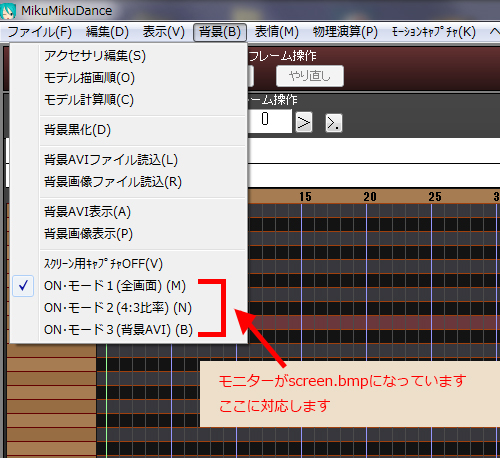Click the やり直し redo button
Viewport: 500px width, 458px height.
(x=310, y=76)
